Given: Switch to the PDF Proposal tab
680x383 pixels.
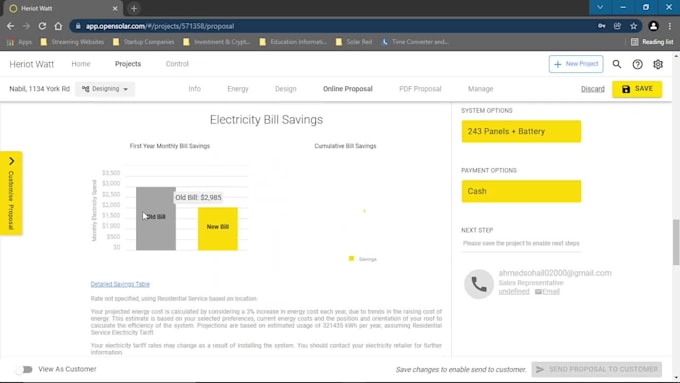Looking at the screenshot, I should coord(420,89).
